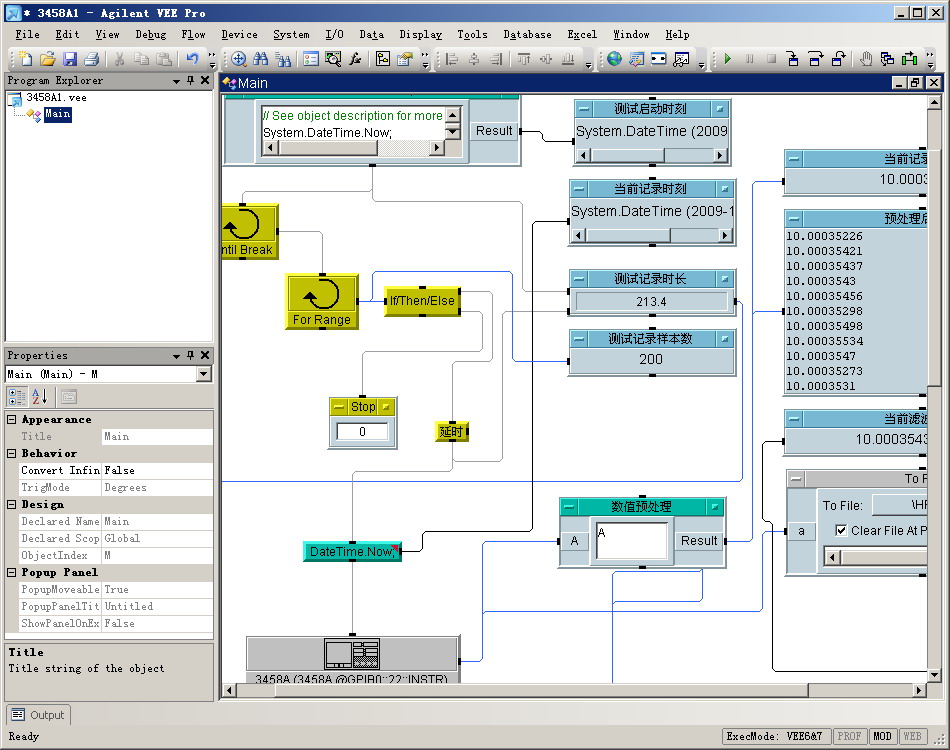Collapse the Appearance property group
950x750 pixels.
(12, 419)
